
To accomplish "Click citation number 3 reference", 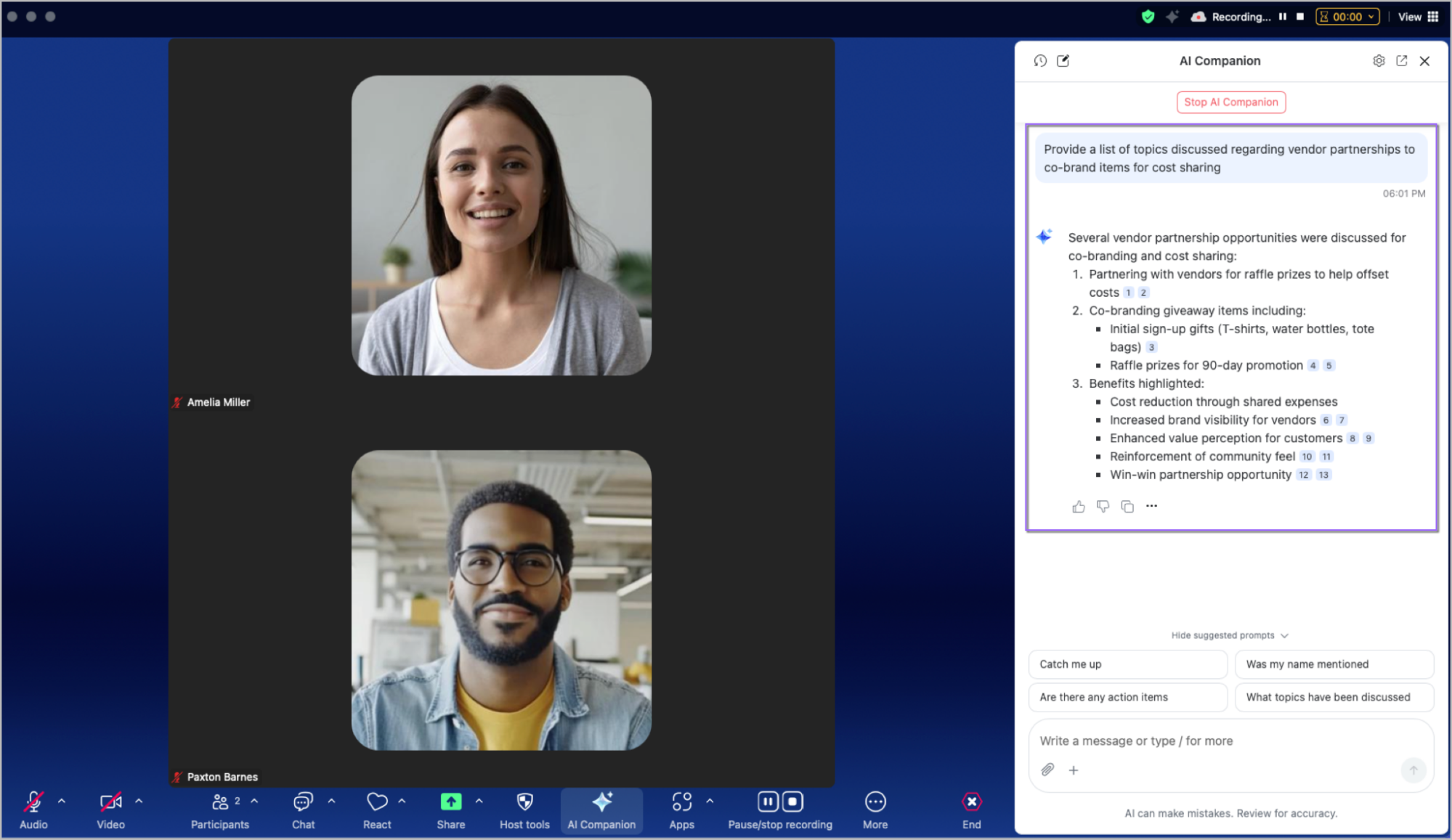I will [x=1151, y=348].
